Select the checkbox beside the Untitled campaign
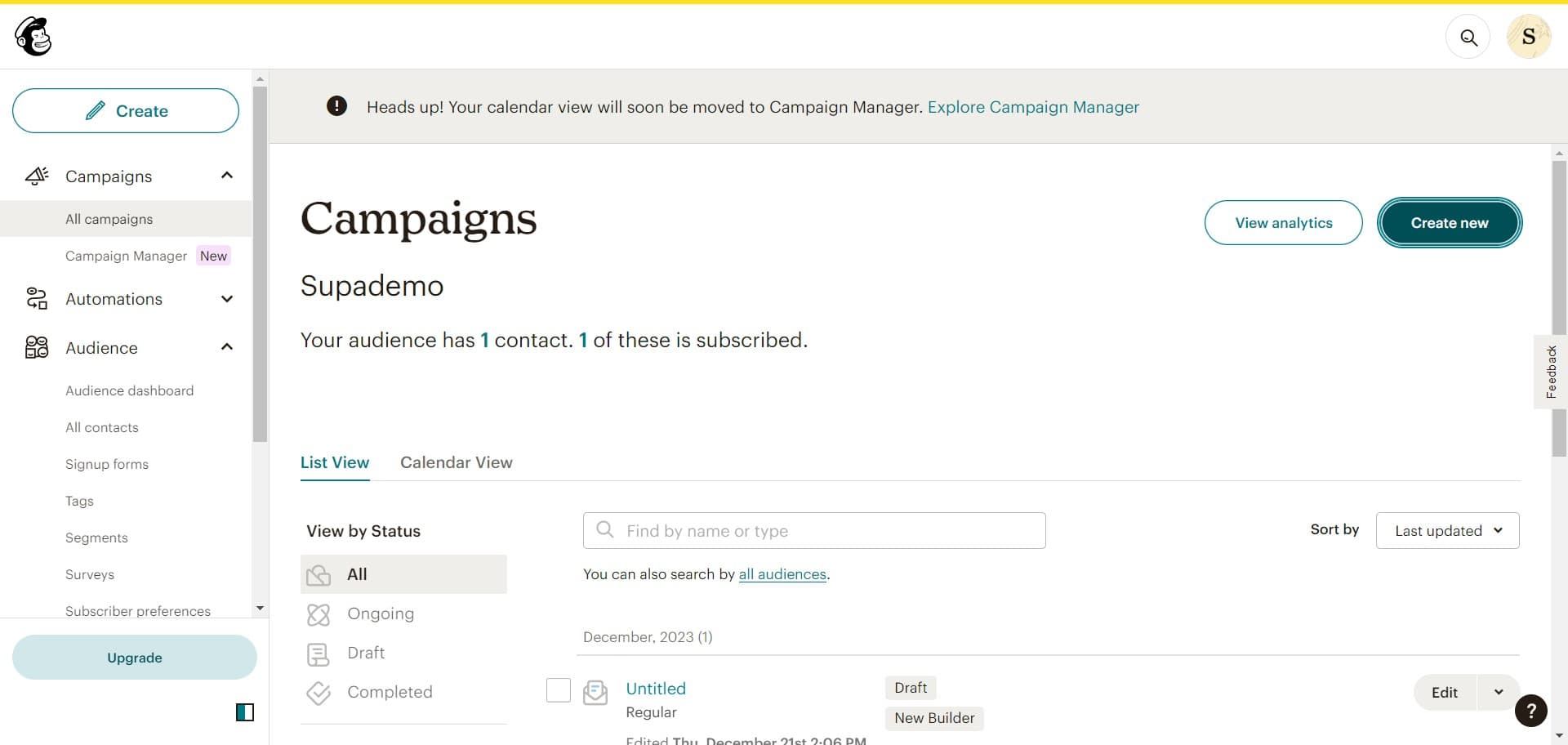The image size is (1568, 745). click(x=558, y=690)
